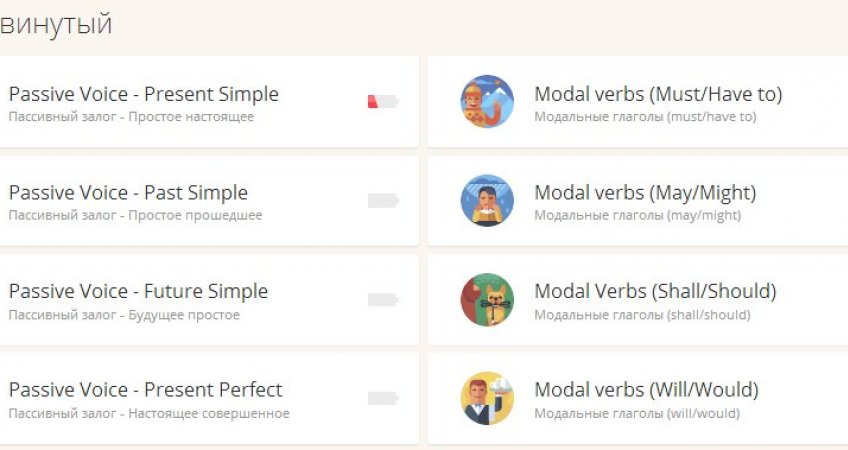Click the Modal verbs Must/Have to lesson icon
The height and width of the screenshot is (450, 848).
[x=487, y=102]
